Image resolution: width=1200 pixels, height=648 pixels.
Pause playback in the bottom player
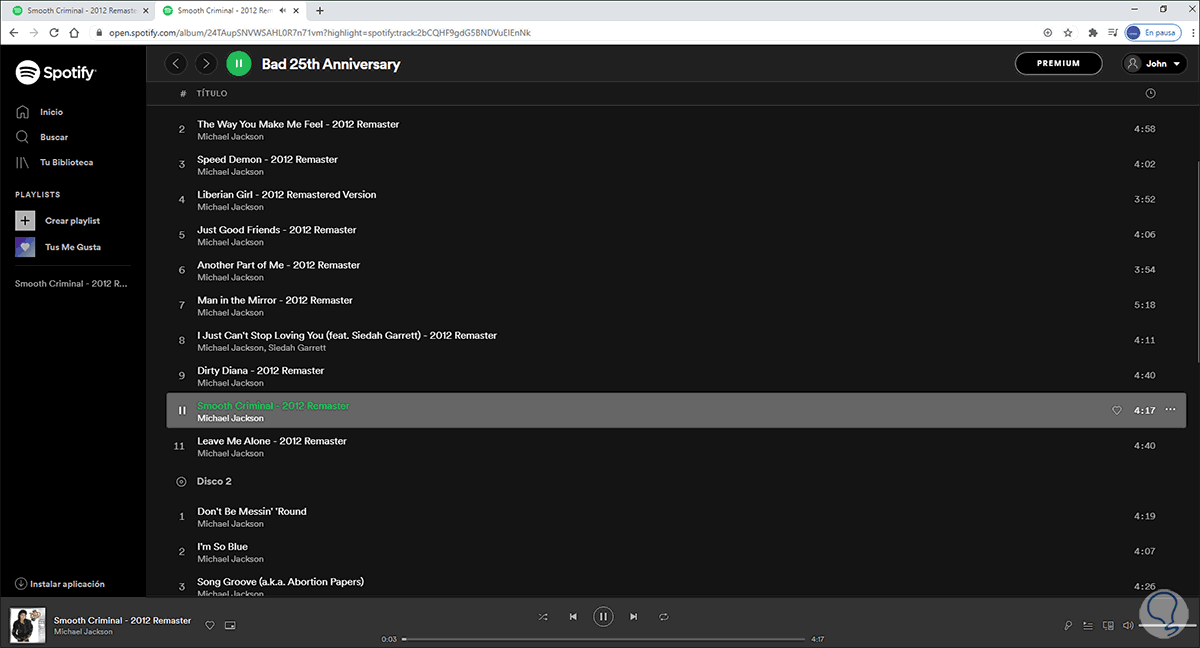click(603, 617)
